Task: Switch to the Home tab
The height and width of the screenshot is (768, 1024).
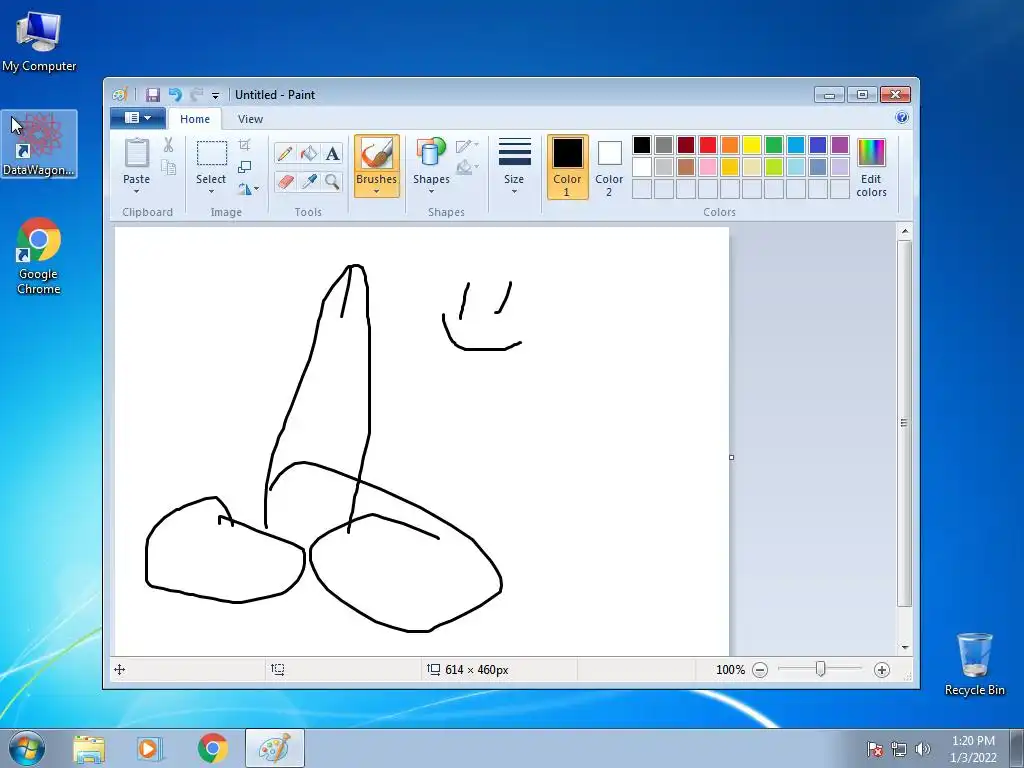Action: pos(195,119)
